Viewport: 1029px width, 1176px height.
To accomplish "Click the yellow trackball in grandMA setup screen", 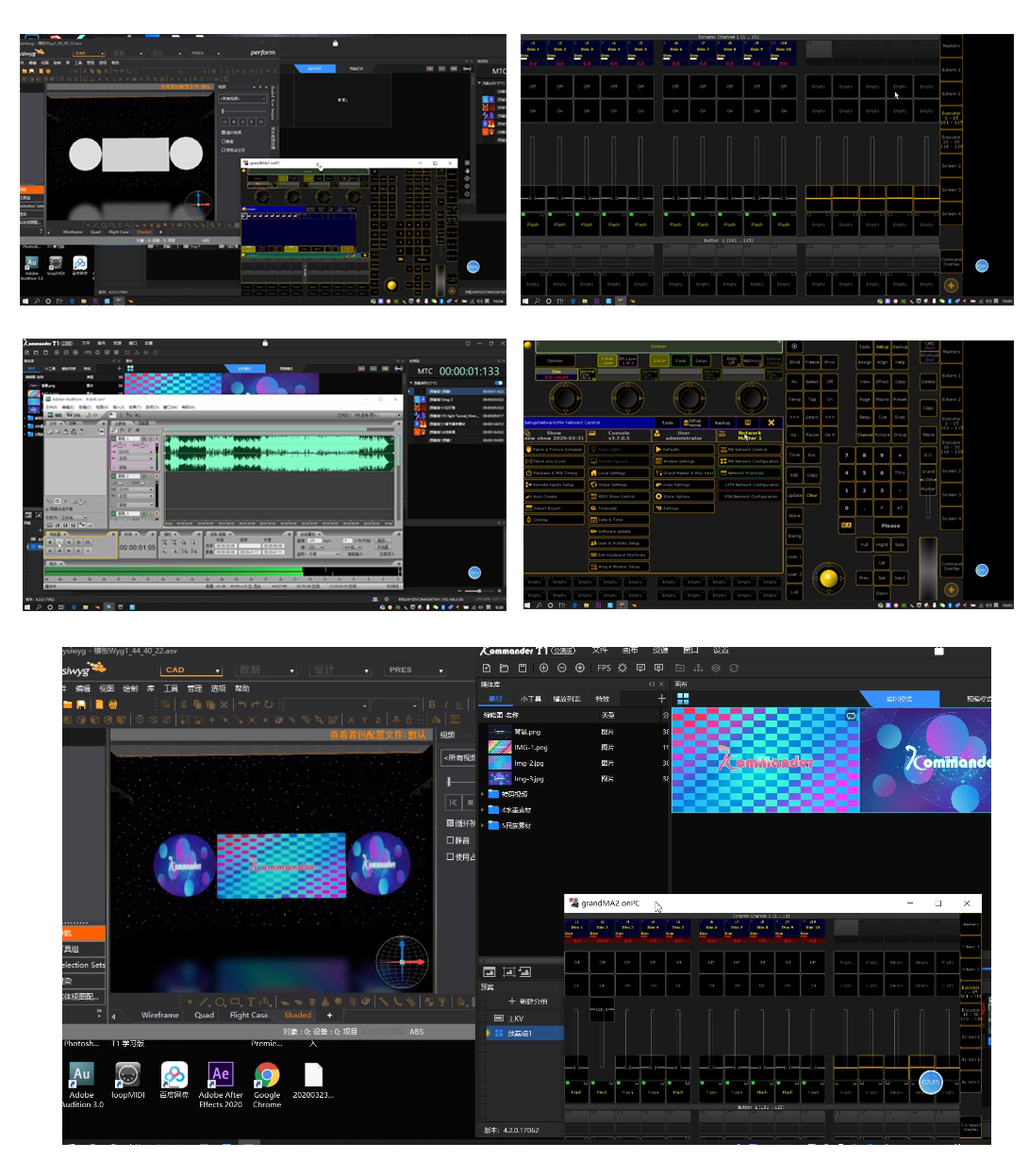I will 829,578.
